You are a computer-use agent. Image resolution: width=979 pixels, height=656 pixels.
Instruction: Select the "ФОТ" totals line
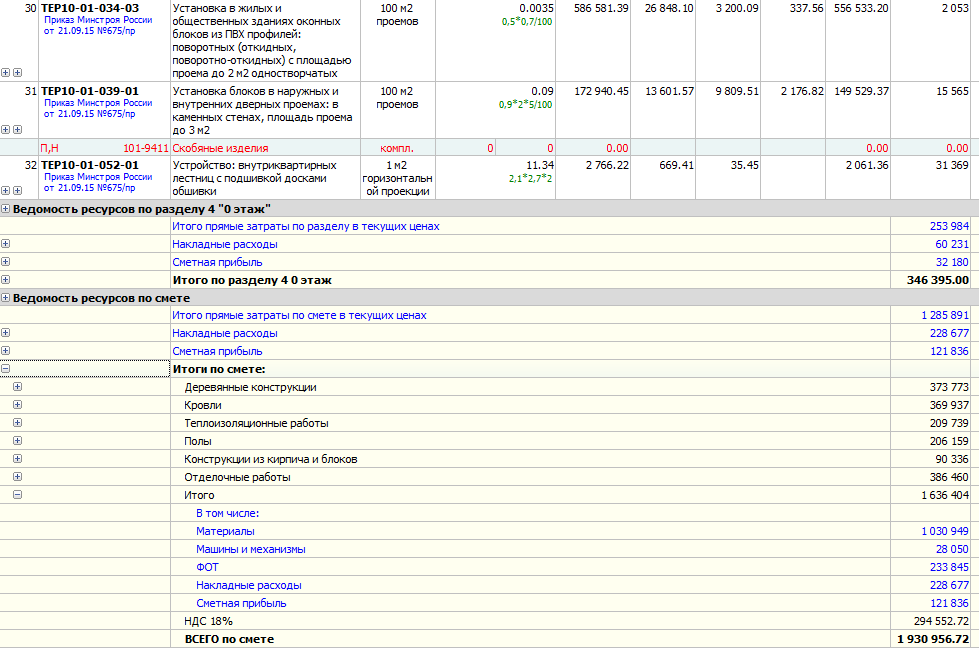click(207, 567)
